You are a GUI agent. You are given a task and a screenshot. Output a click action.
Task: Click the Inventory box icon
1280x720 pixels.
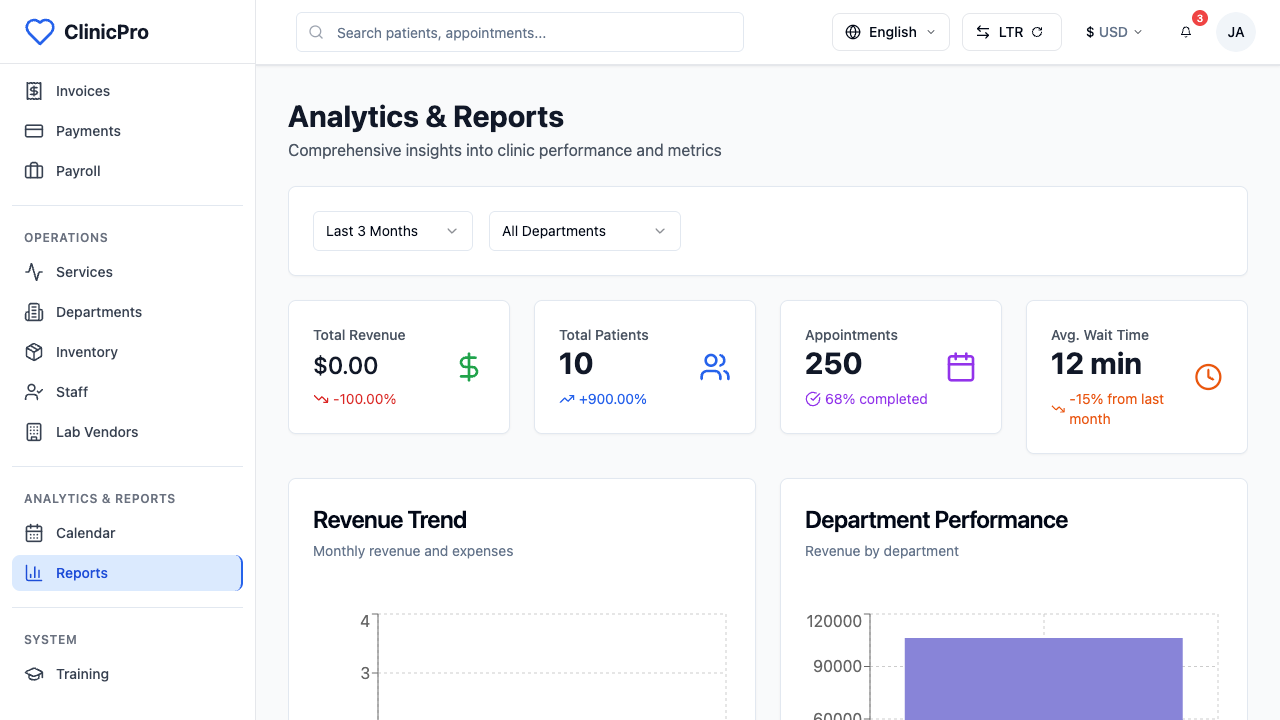click(34, 352)
